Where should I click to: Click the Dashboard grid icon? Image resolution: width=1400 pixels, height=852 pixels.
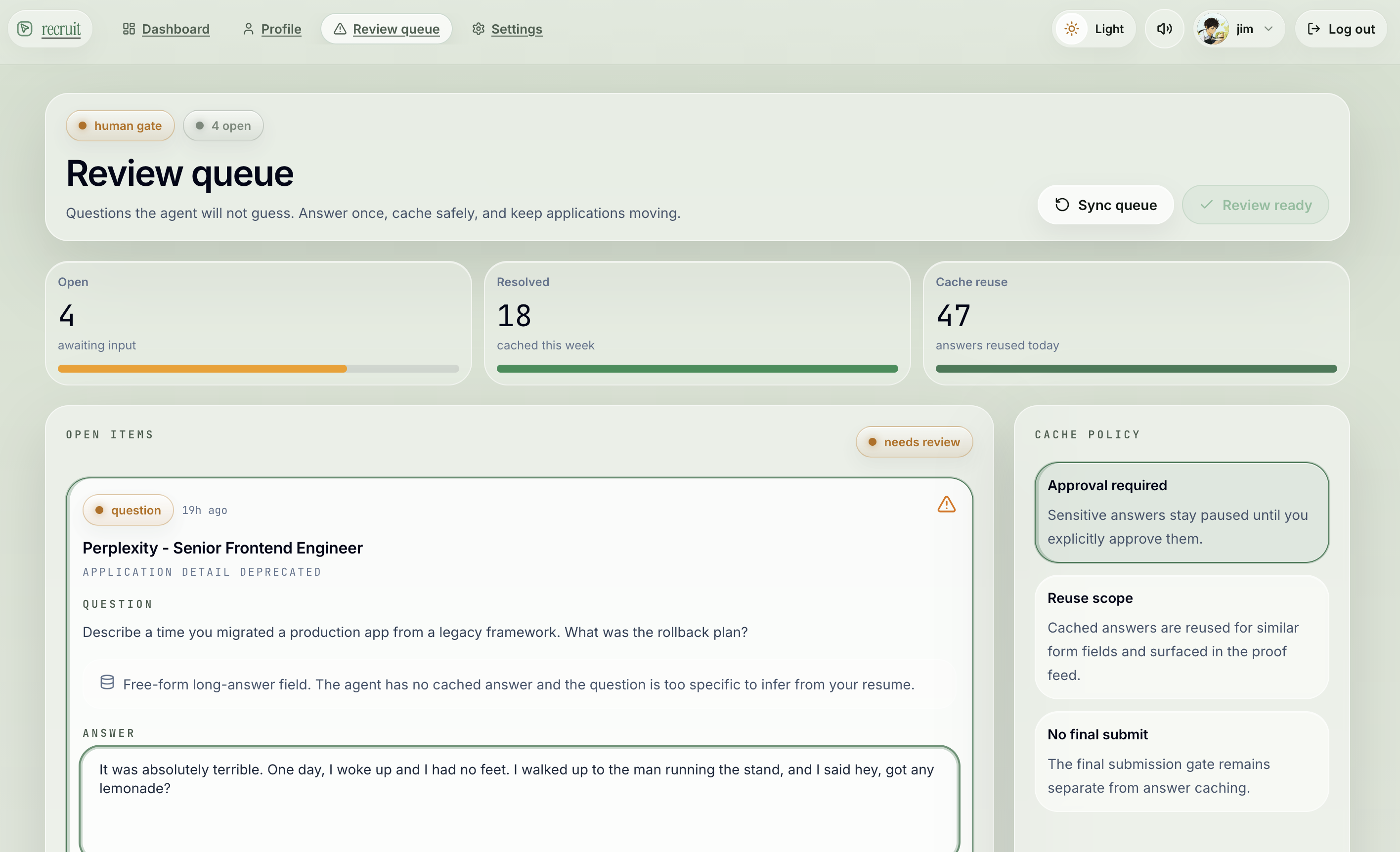click(129, 28)
